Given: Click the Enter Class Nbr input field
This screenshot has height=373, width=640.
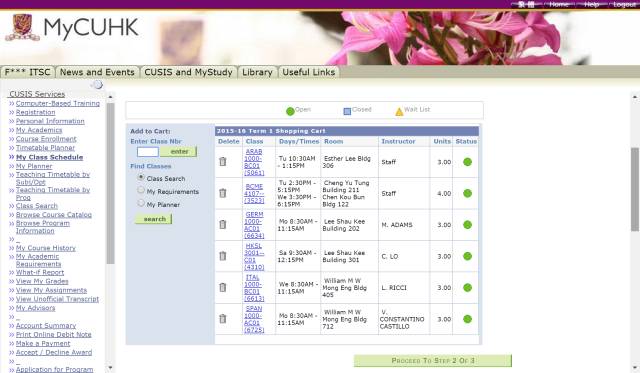Looking at the screenshot, I should 148,152.
